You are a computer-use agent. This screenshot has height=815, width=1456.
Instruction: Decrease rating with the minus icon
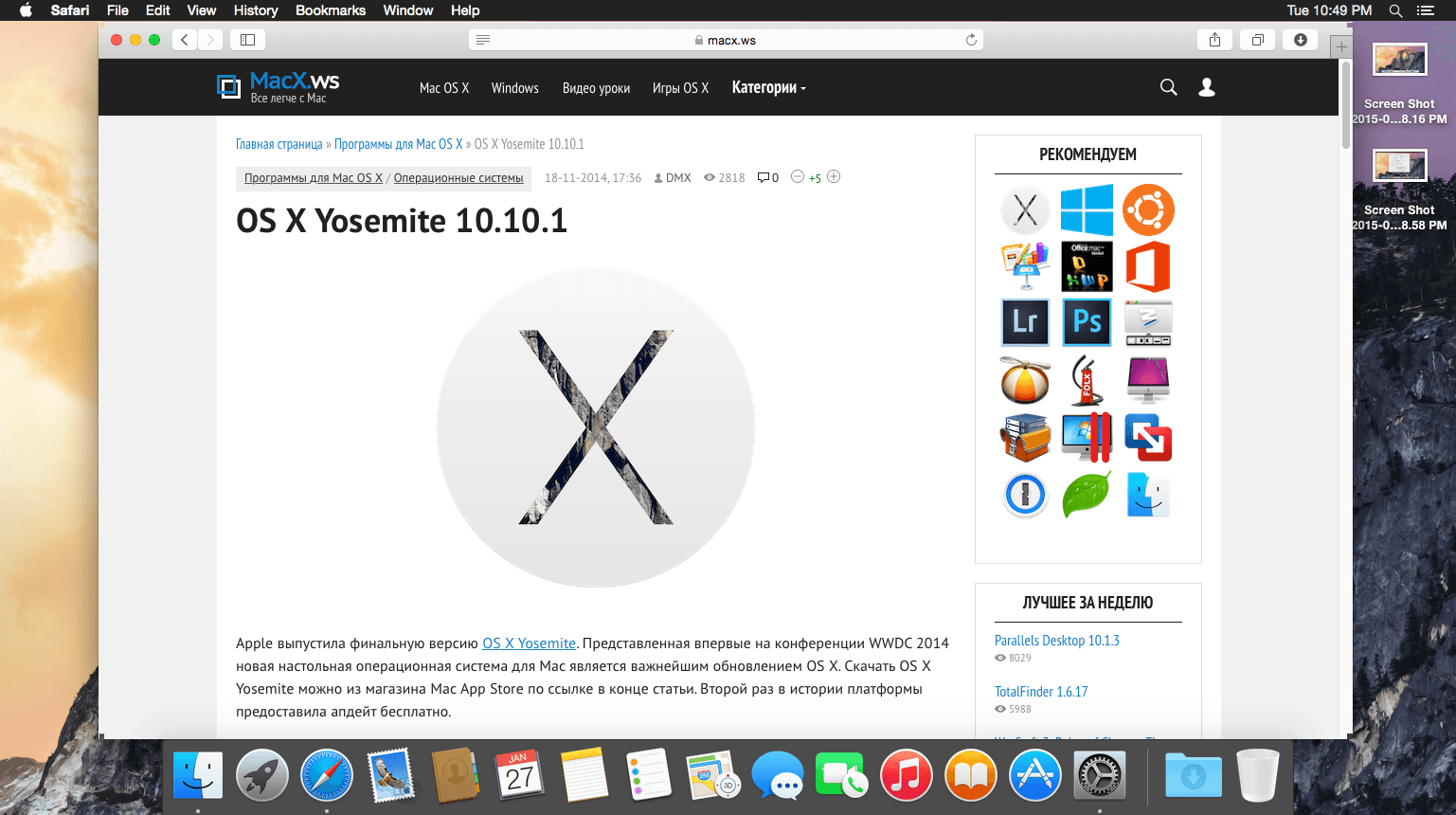798,177
